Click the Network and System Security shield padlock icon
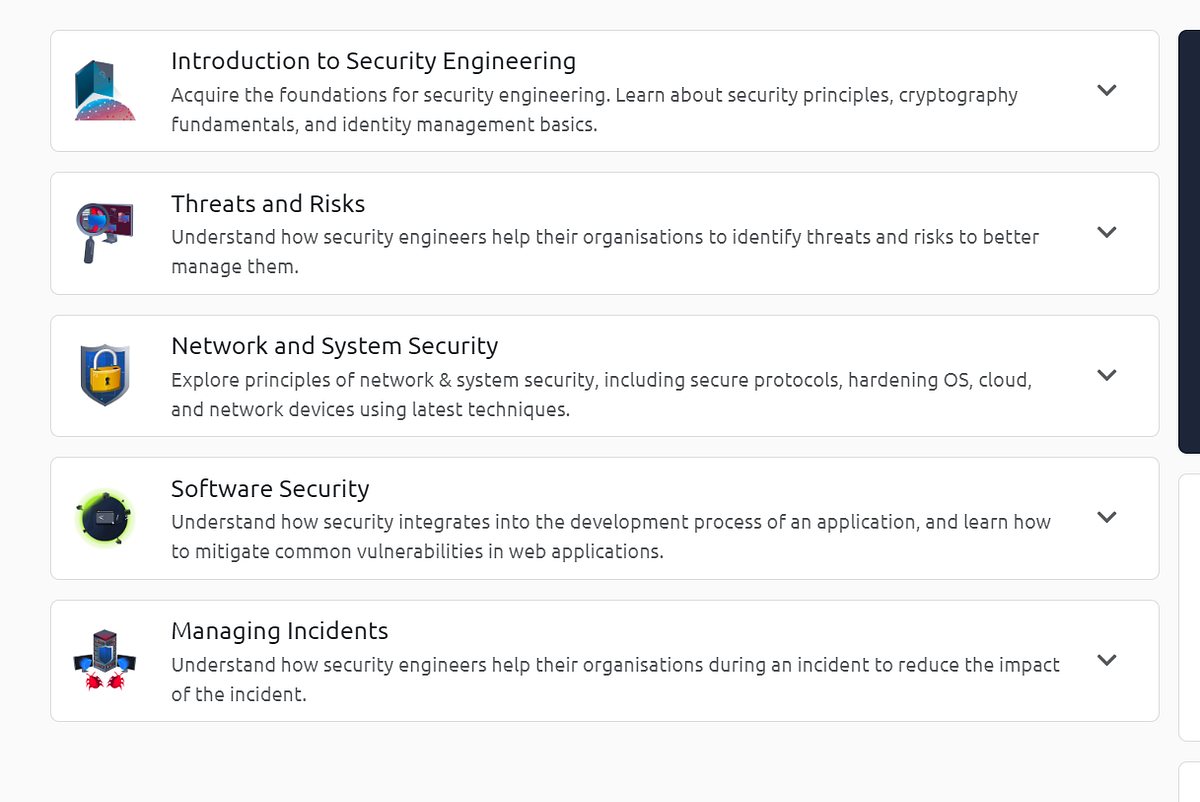 click(x=104, y=376)
